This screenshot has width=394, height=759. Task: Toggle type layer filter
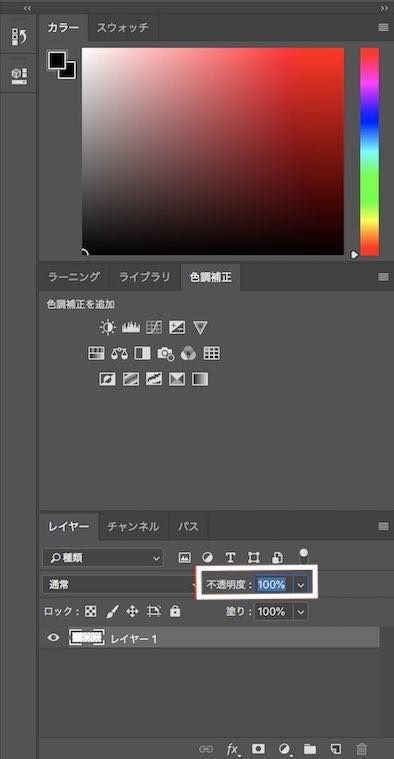click(230, 558)
